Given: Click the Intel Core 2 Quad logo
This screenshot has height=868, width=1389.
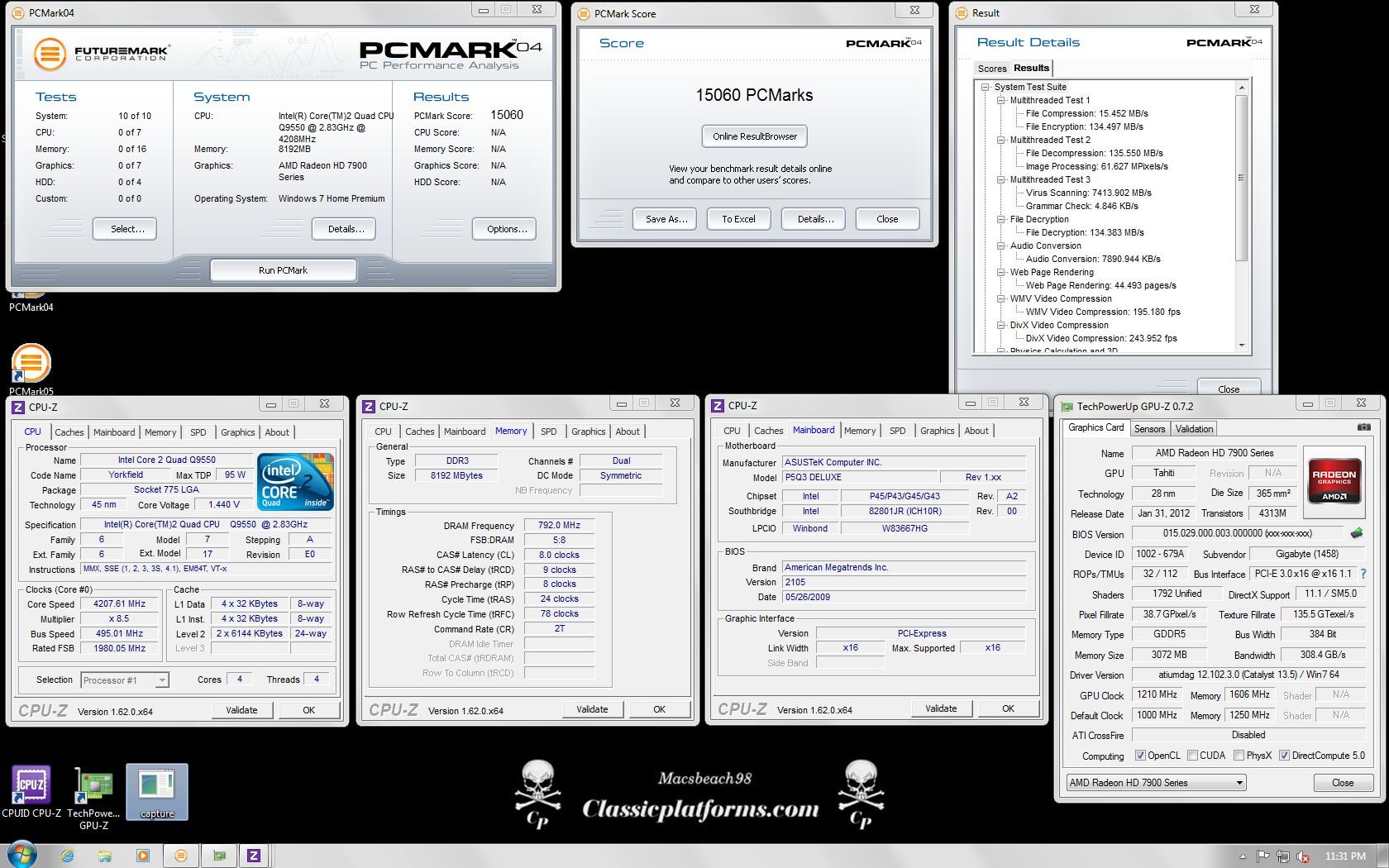Looking at the screenshot, I should click(x=295, y=480).
